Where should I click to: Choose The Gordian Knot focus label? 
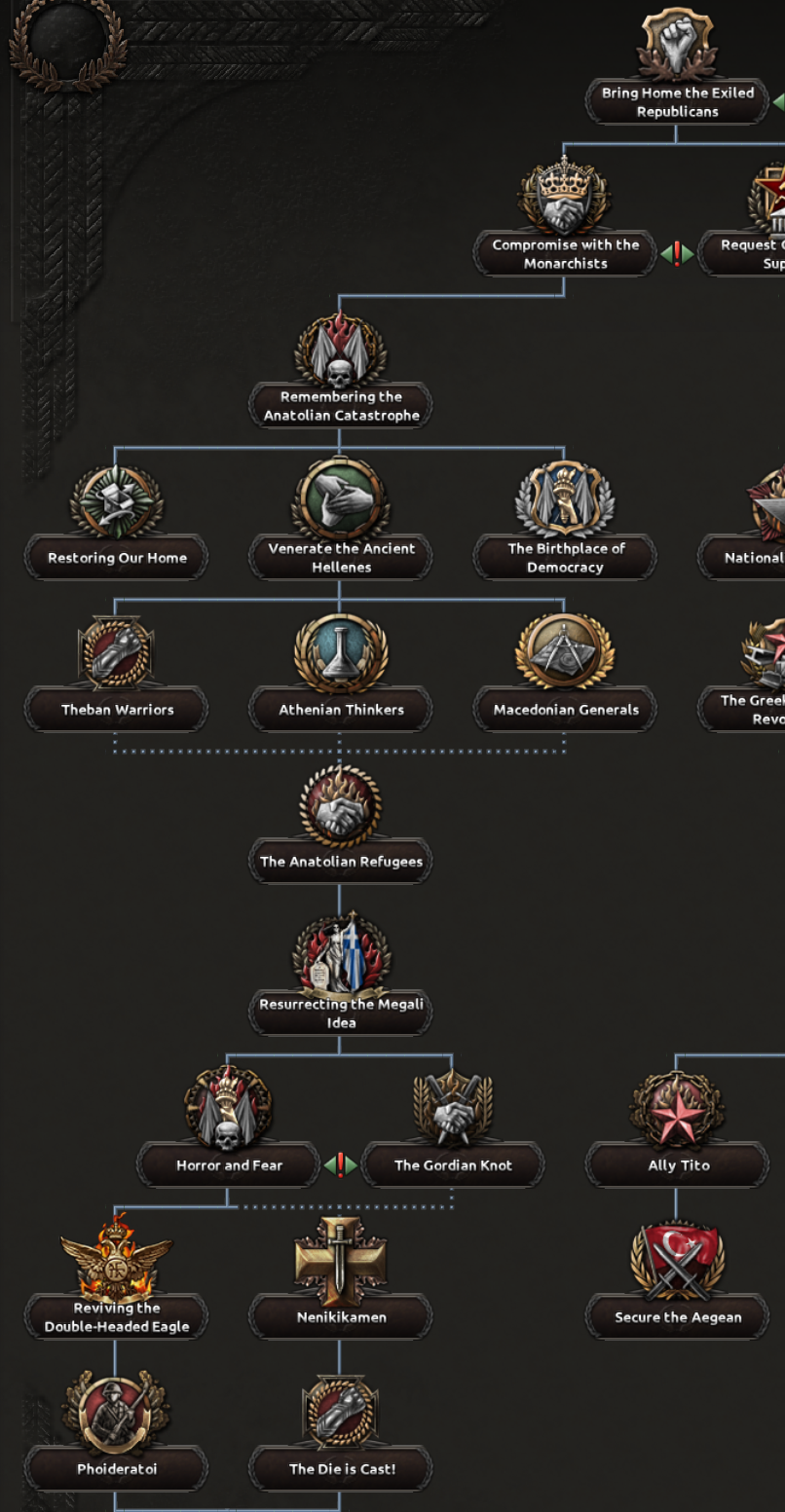pyautogui.click(x=453, y=1165)
